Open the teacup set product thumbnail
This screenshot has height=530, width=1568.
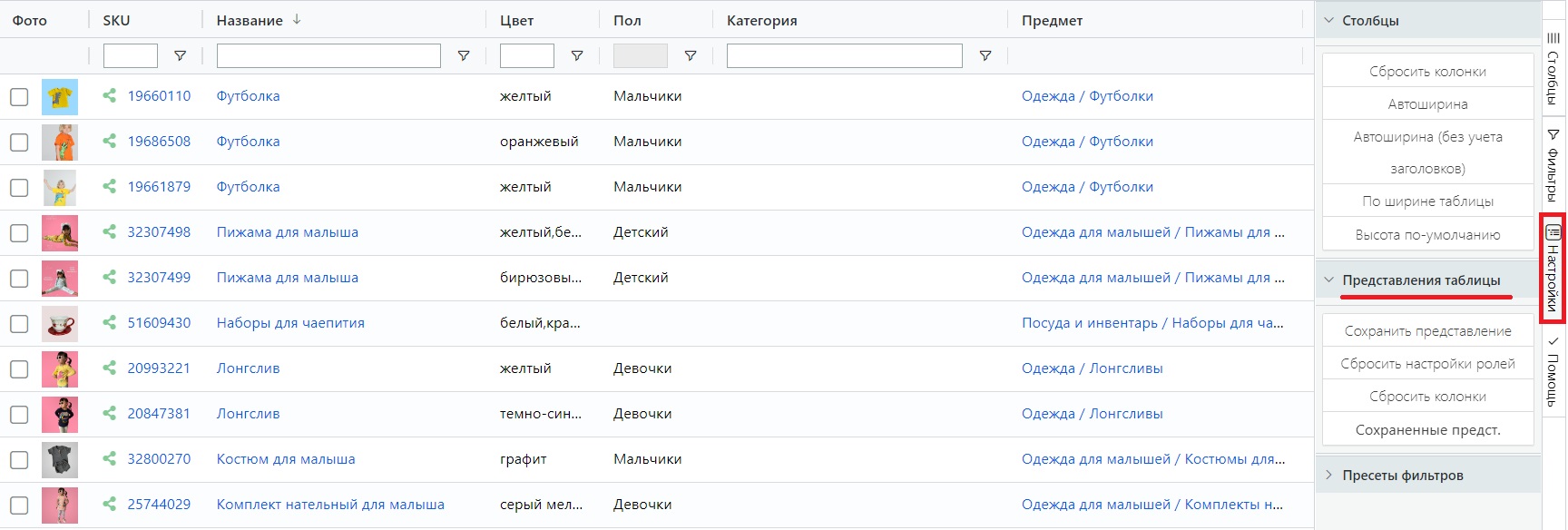coord(60,323)
